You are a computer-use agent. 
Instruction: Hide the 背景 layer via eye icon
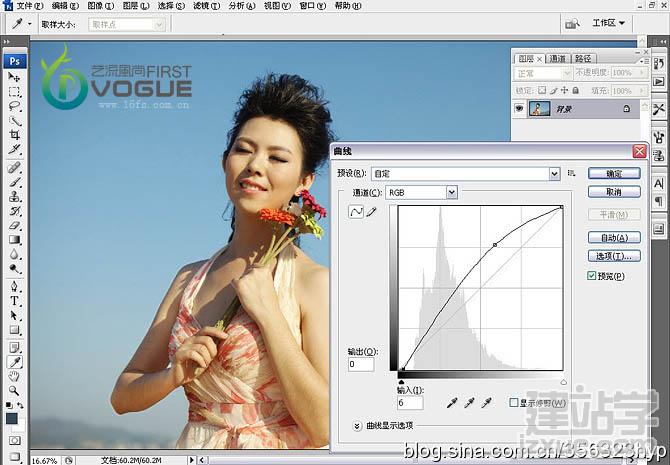[519, 109]
